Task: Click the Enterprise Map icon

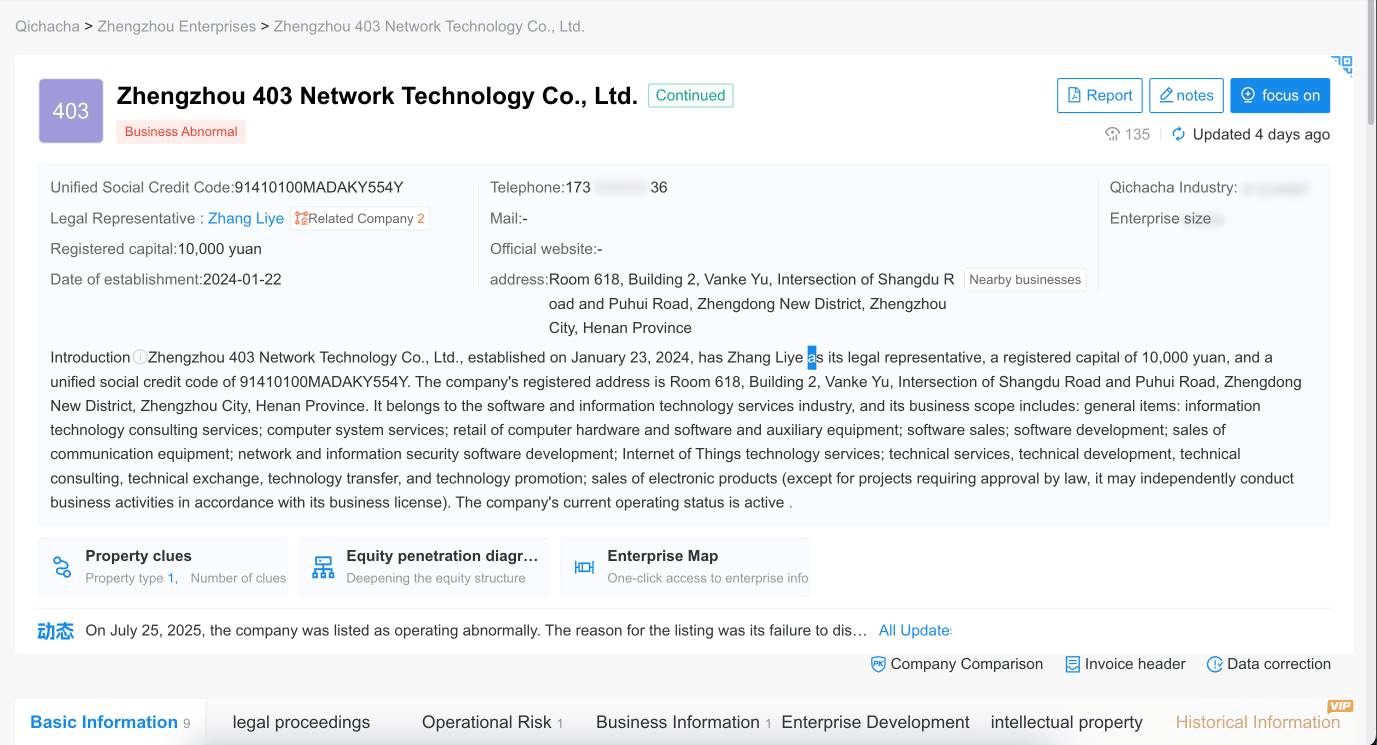Action: (x=583, y=566)
